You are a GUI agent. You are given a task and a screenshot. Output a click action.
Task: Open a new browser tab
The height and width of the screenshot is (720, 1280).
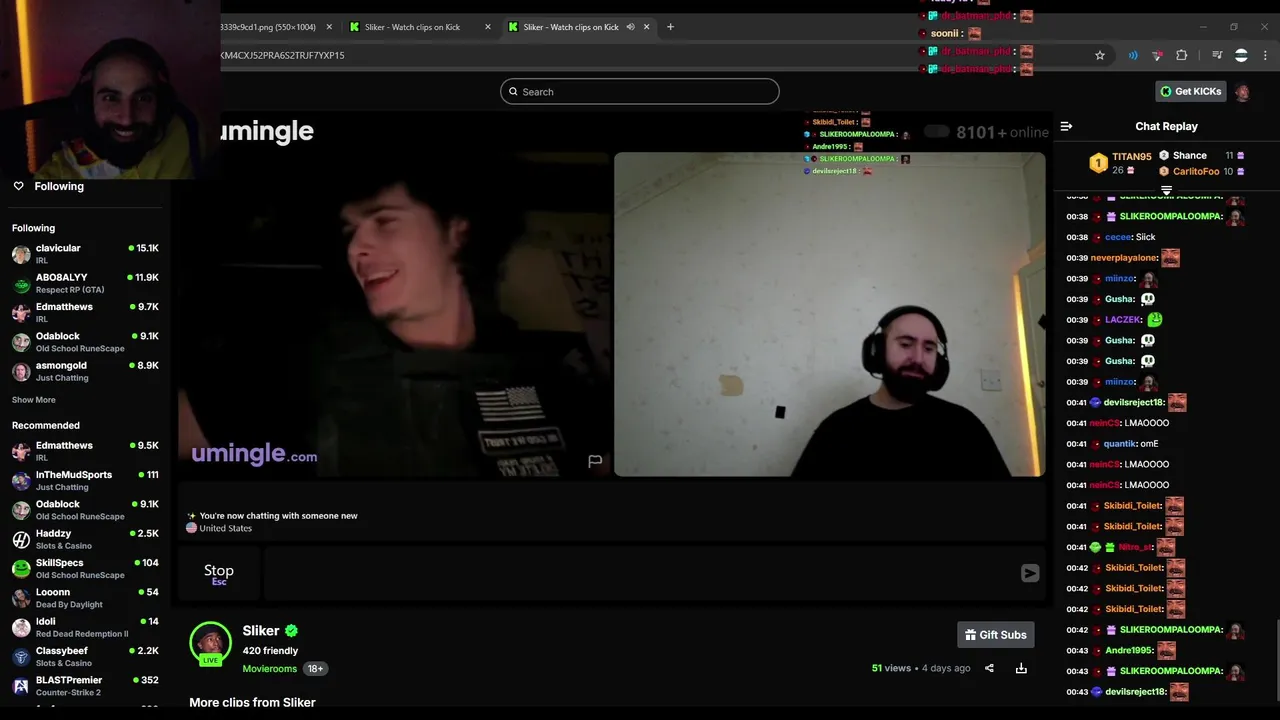pos(670,27)
